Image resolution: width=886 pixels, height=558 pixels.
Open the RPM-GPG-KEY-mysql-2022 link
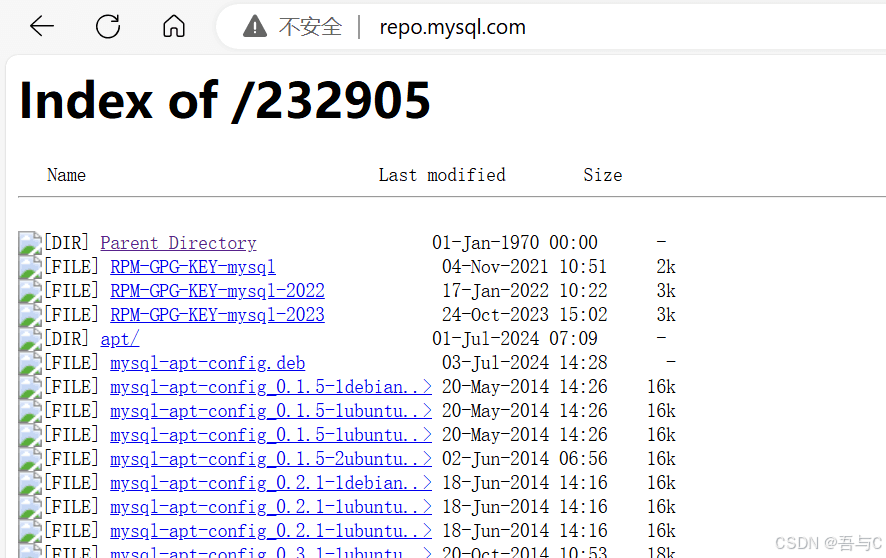coord(218,291)
